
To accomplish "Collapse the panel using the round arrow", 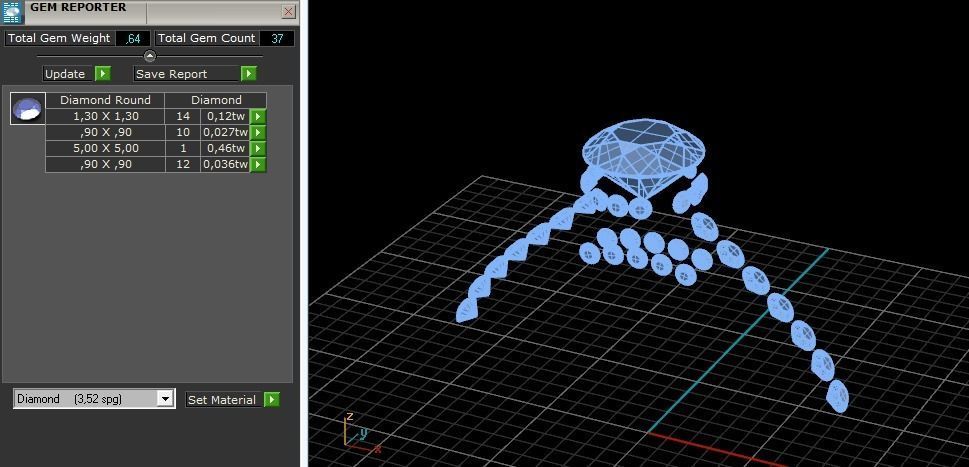I will (x=150, y=56).
